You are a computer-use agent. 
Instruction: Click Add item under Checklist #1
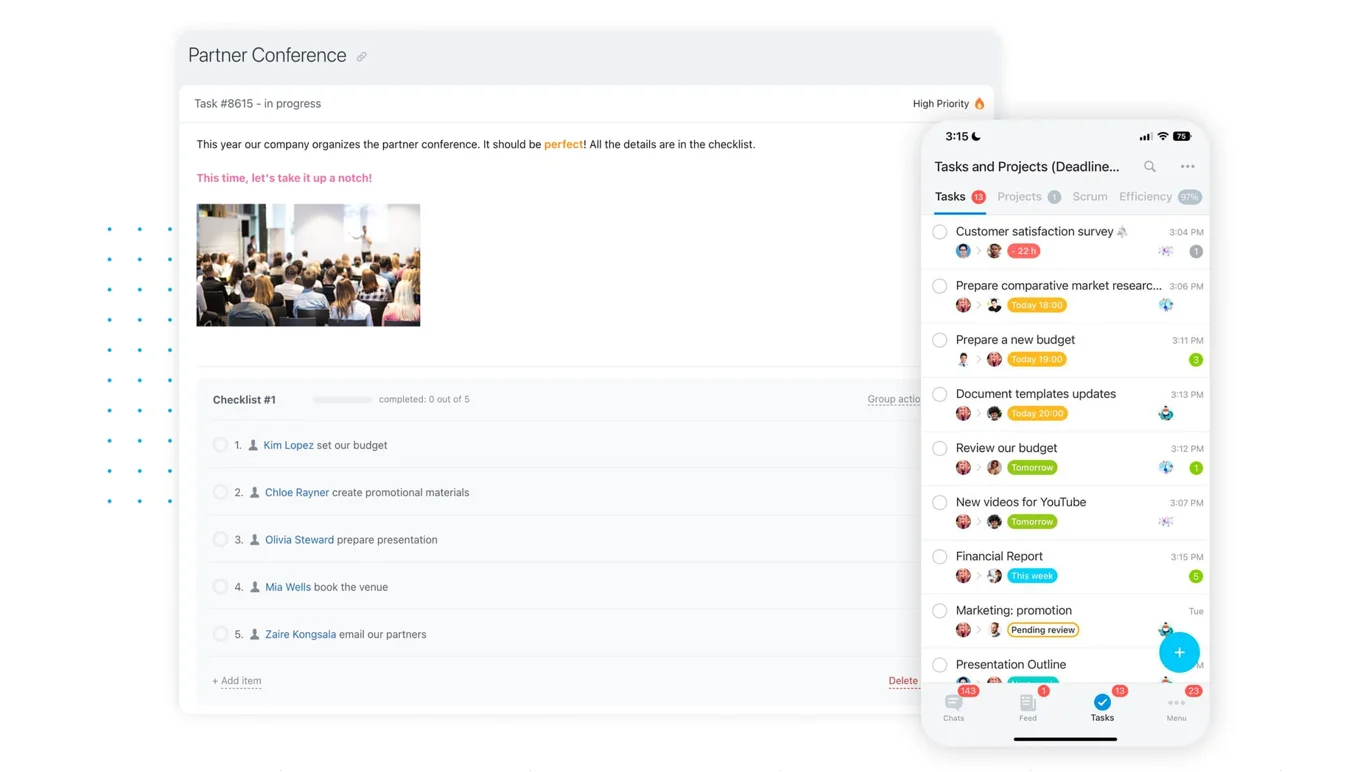236,680
